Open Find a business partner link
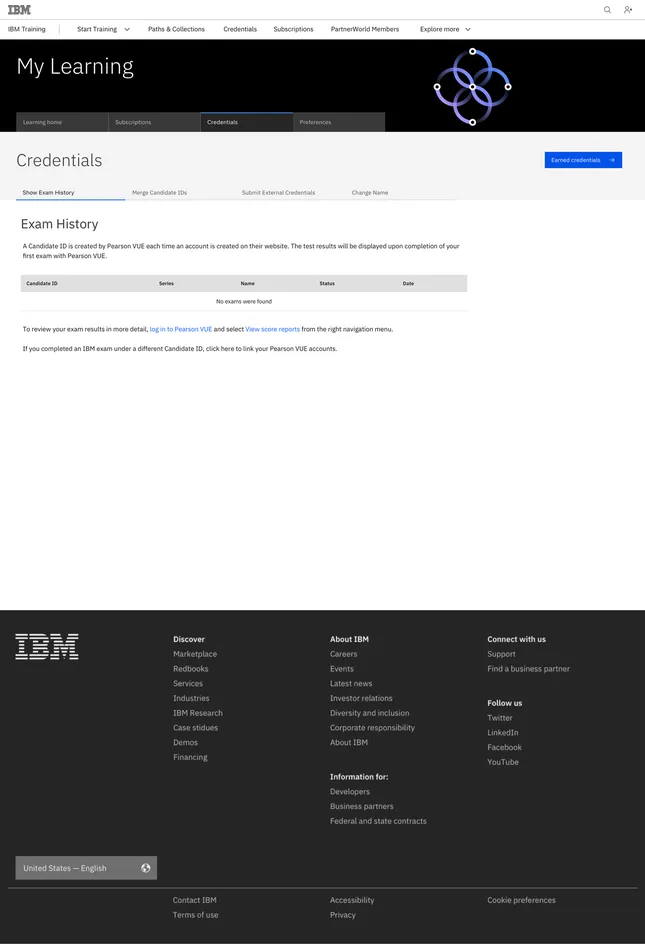The width and height of the screenshot is (645, 944). click(x=529, y=669)
